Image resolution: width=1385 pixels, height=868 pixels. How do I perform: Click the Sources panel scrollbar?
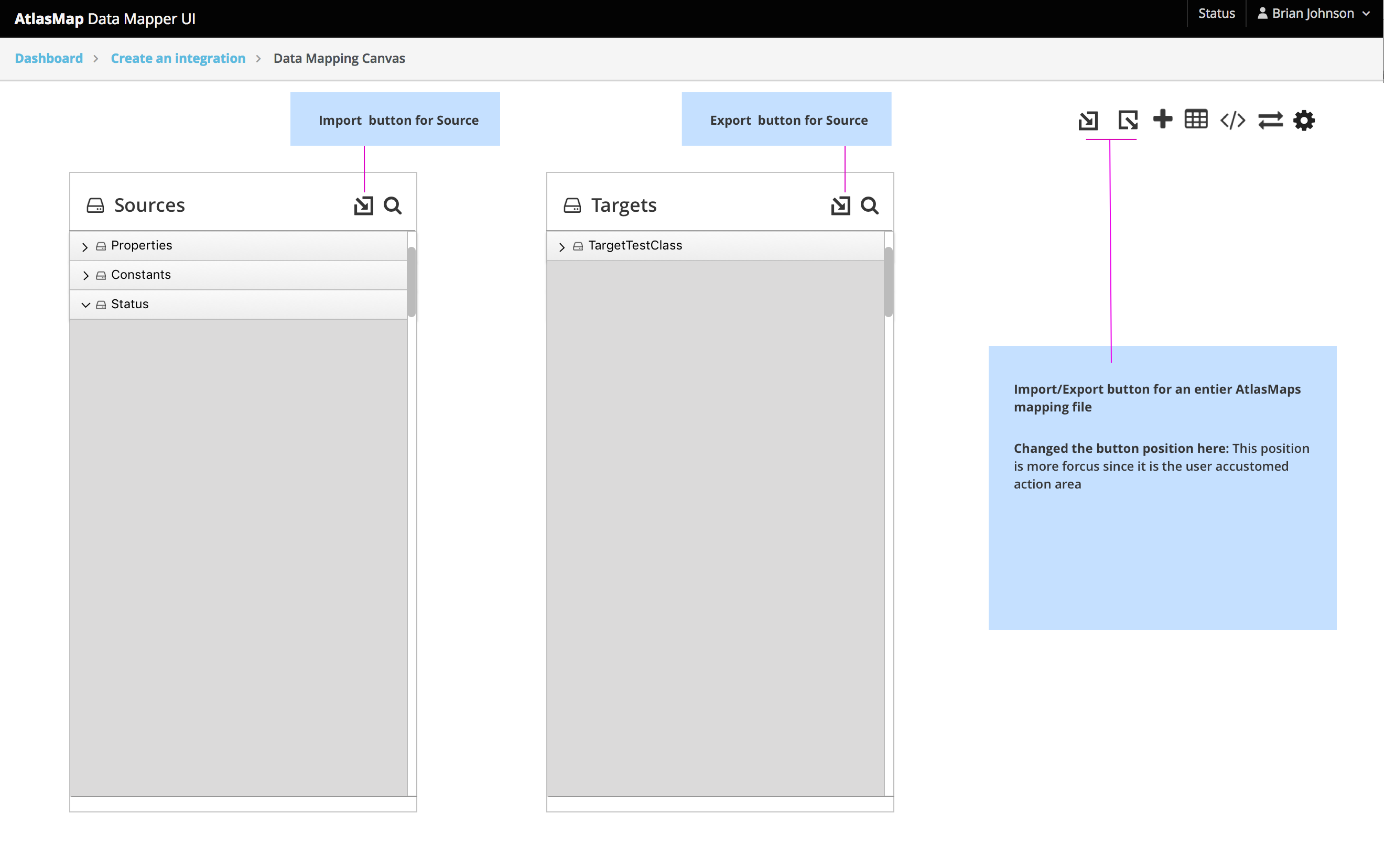point(411,281)
